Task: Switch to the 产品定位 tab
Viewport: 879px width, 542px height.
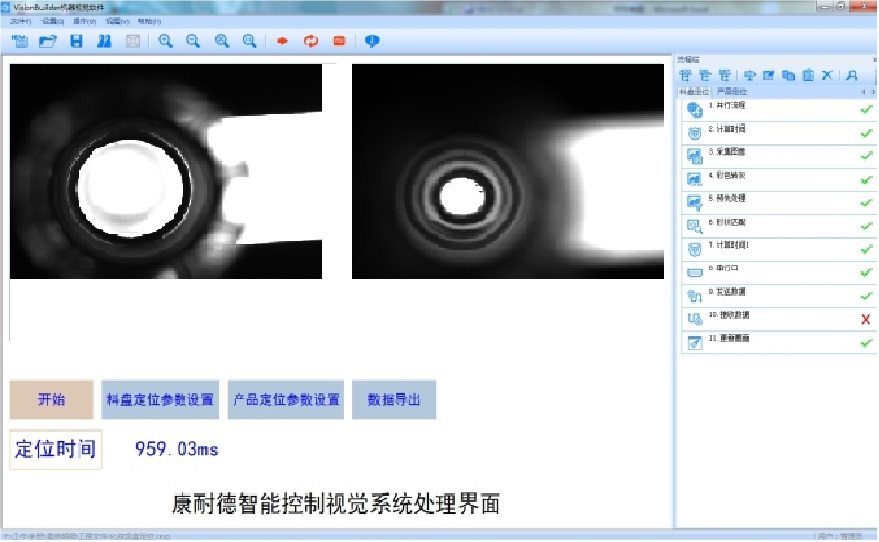Action: (731, 91)
